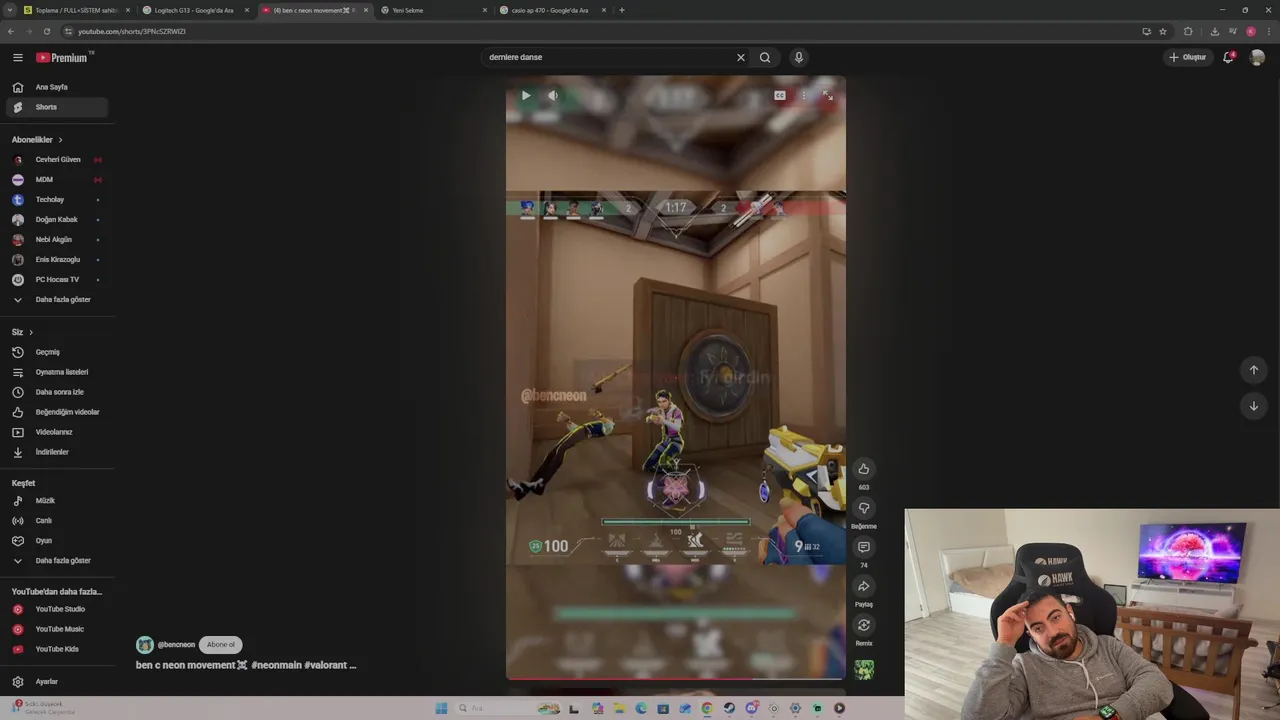Viewport: 1280px width, 720px height.
Task: Go to the next Short
Action: coord(1253,406)
